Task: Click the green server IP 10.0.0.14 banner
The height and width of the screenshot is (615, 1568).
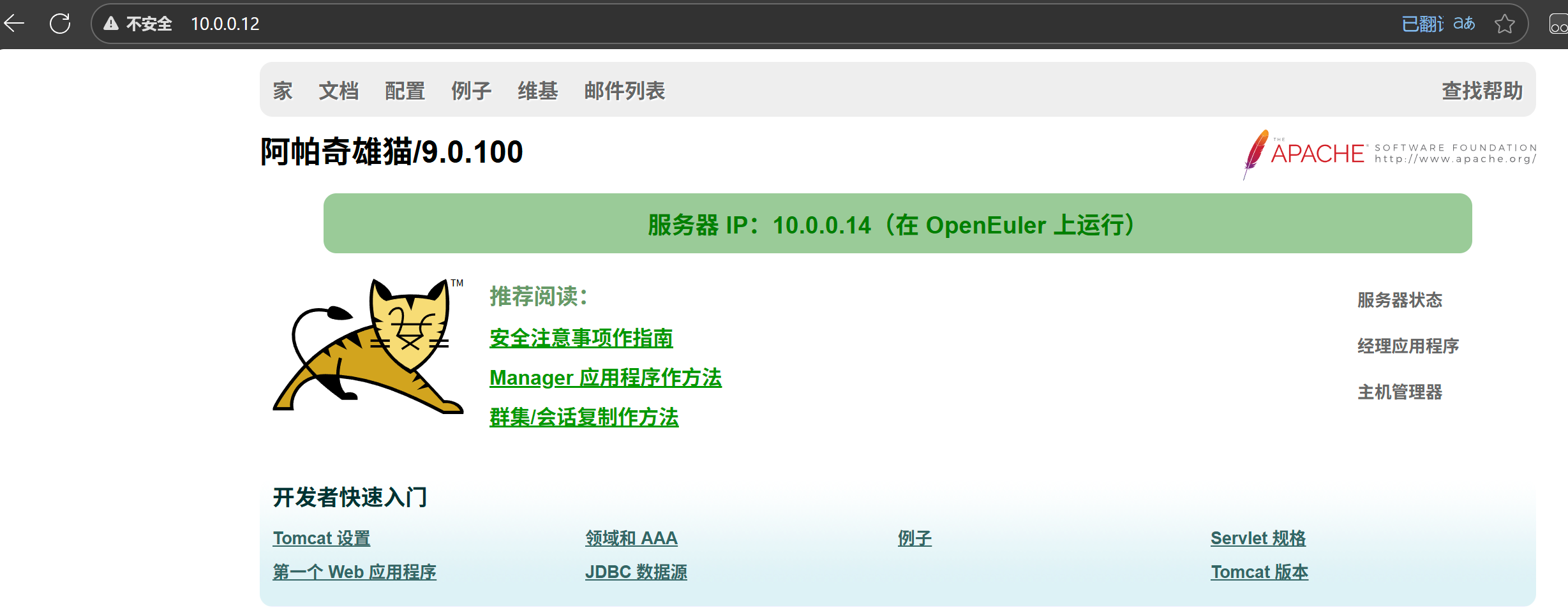Action: [x=897, y=223]
